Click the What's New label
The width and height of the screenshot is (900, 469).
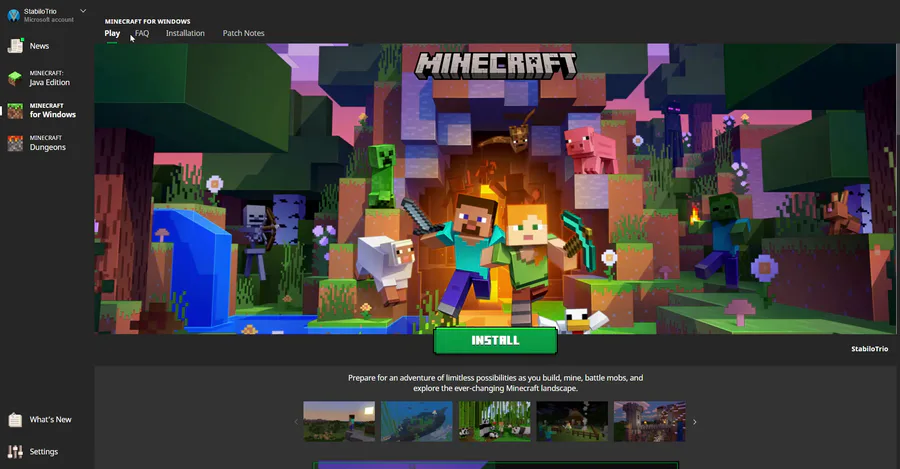[51, 420]
